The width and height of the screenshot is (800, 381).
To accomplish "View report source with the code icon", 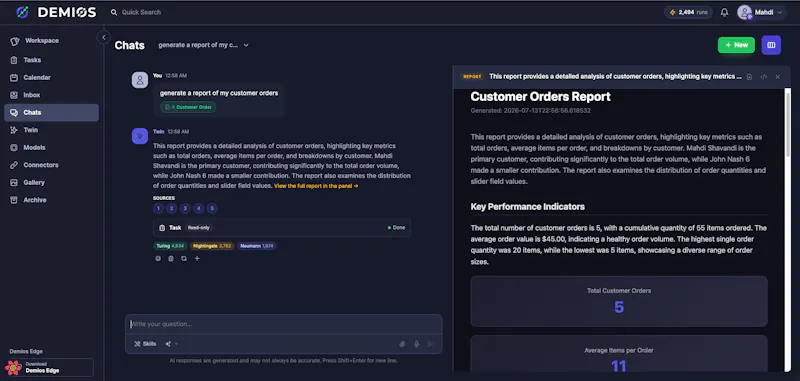I will (764, 77).
